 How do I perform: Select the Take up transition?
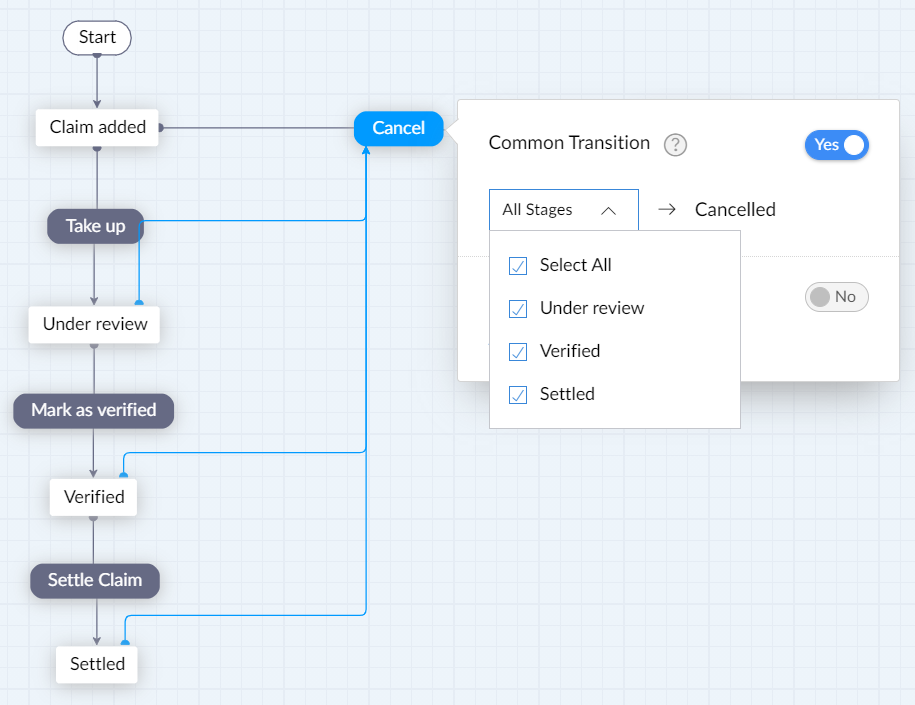[x=95, y=226]
